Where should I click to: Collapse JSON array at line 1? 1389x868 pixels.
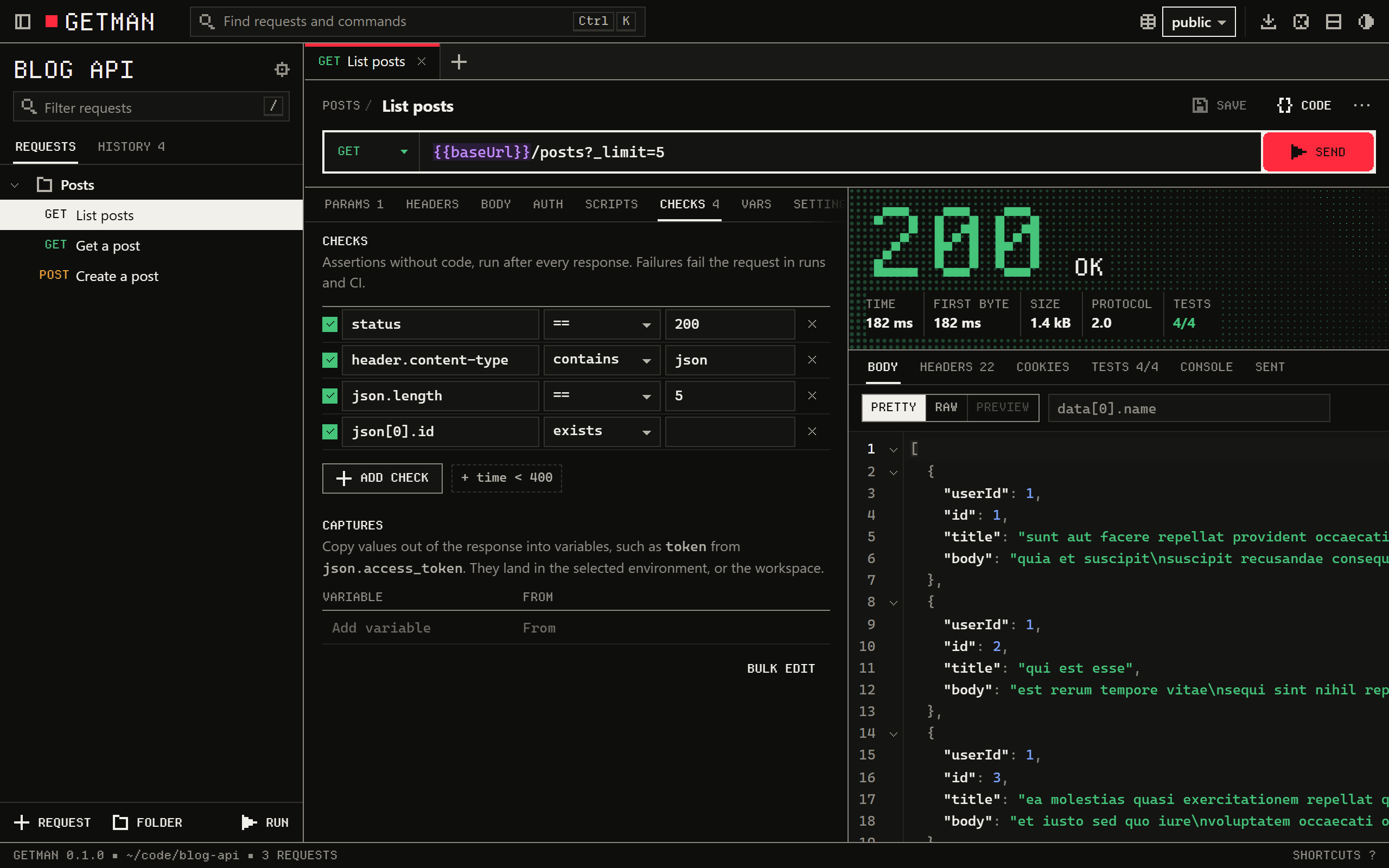(x=893, y=450)
